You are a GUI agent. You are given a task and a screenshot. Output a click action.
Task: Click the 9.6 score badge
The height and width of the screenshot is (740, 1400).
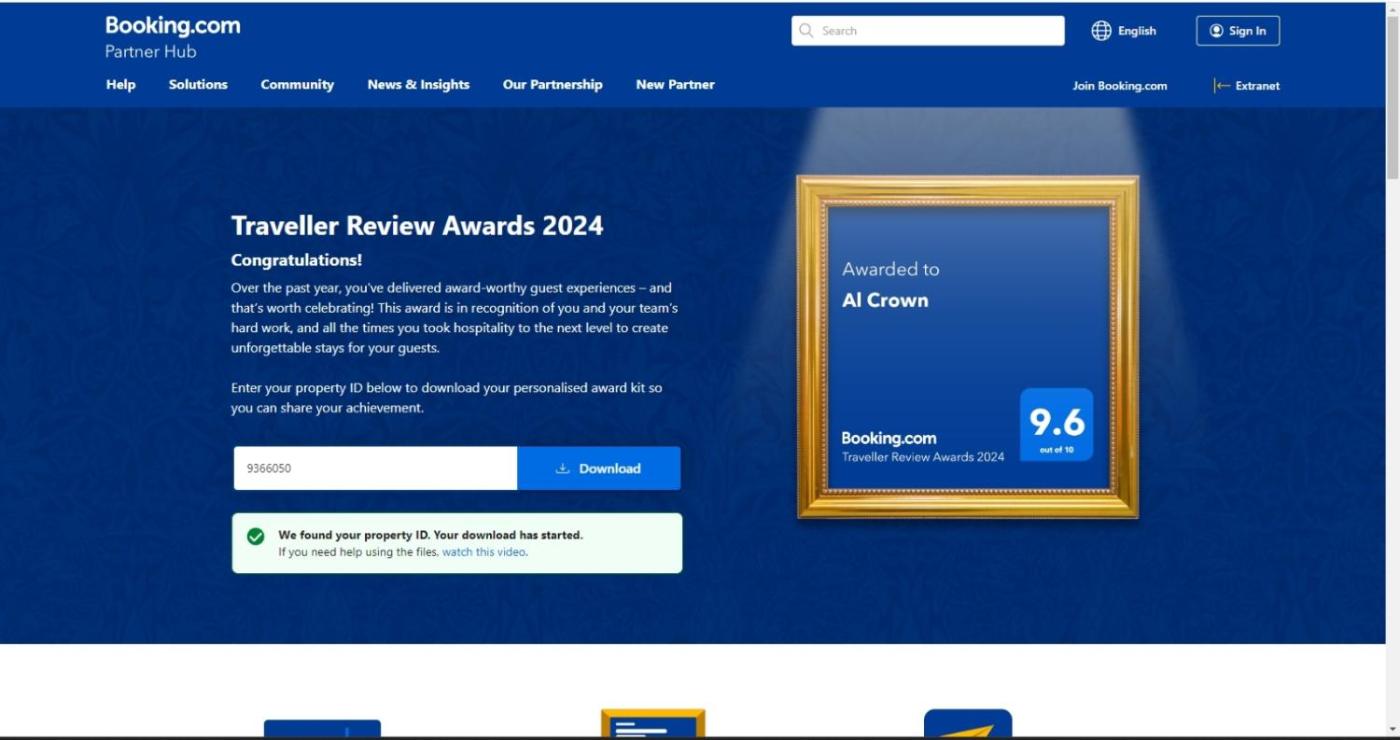pyautogui.click(x=1056, y=425)
